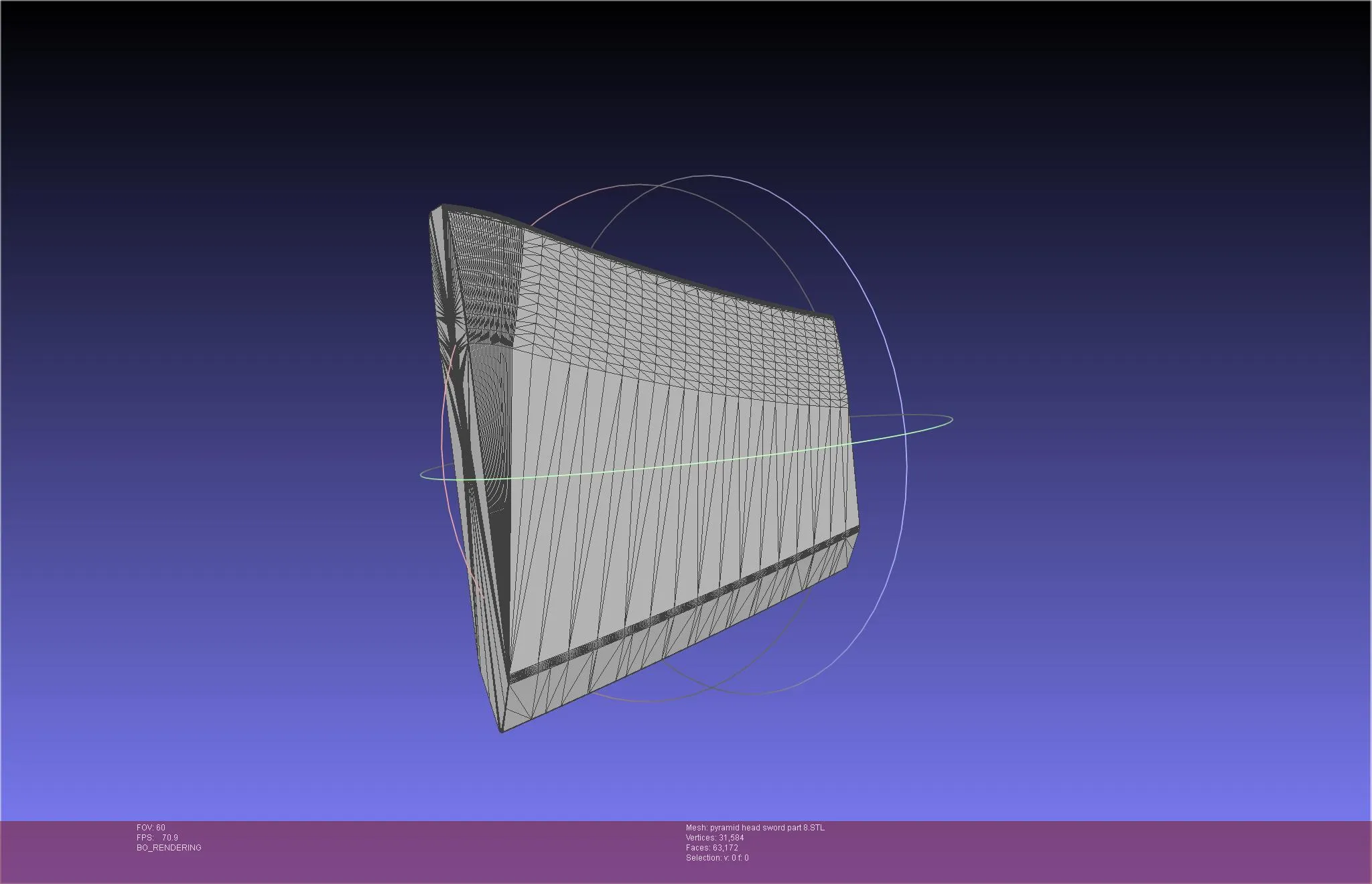The height and width of the screenshot is (884, 1372).
Task: Click the bottom pointed tip of the mesh
Action: [502, 729]
